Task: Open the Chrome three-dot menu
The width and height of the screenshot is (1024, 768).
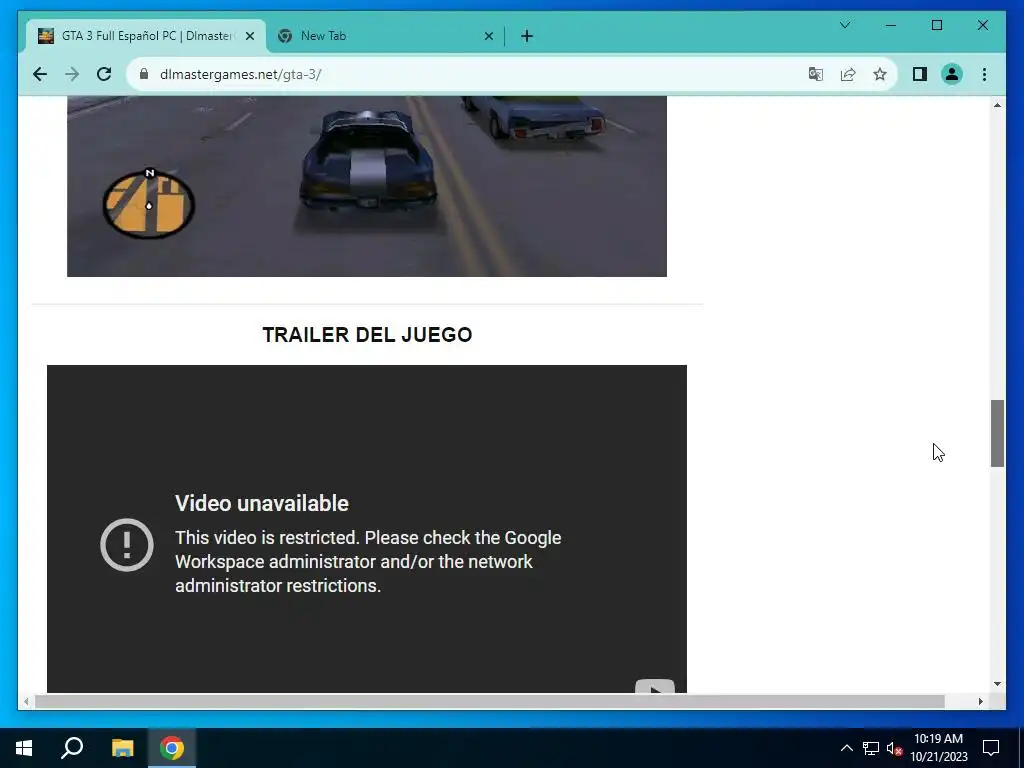Action: pos(984,74)
